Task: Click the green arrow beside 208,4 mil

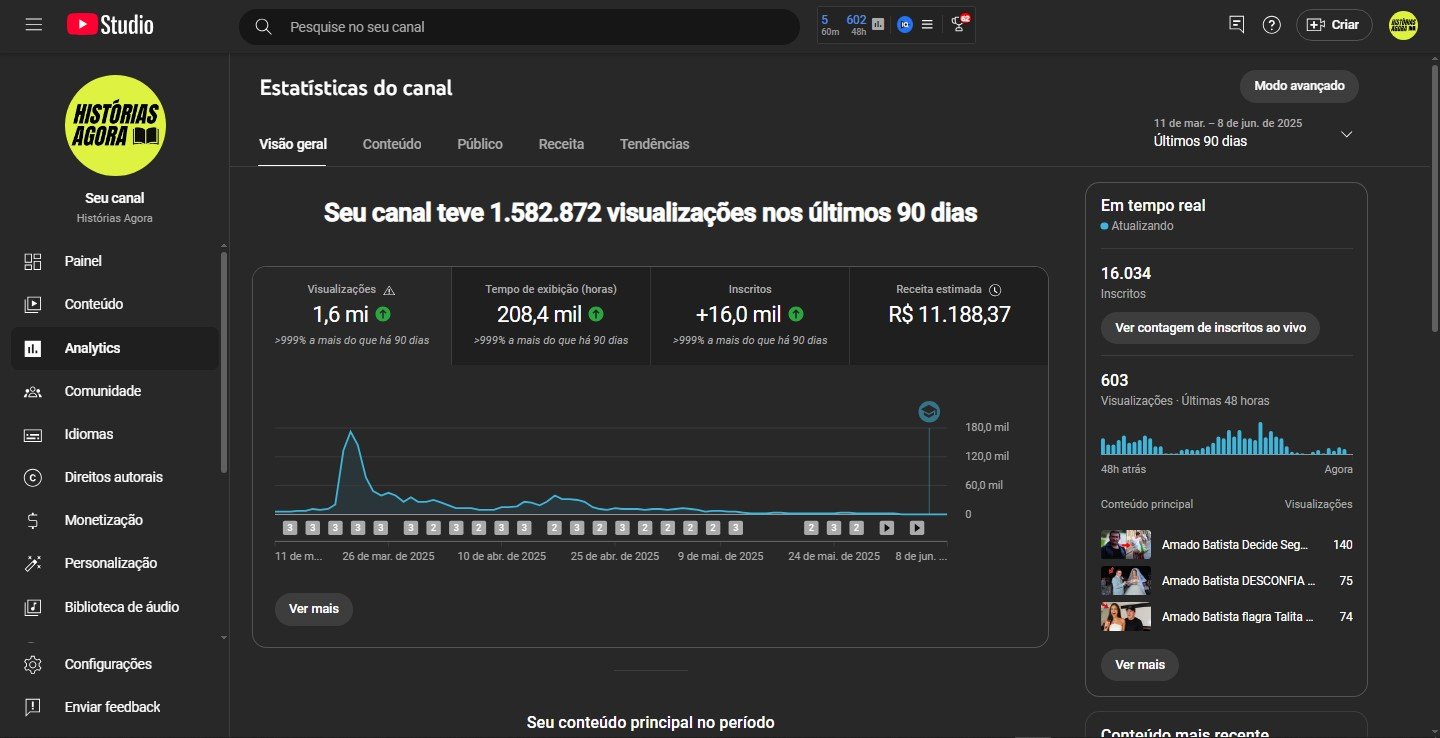Action: tap(595, 315)
